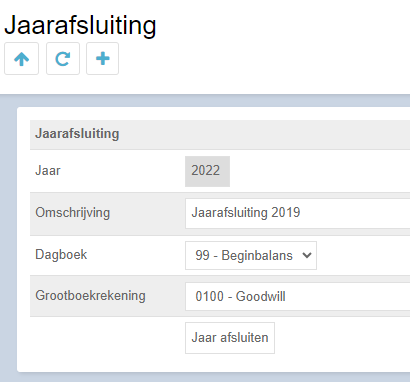Click the large Jaarafsluiting page title
The image size is (410, 382).
(x=80, y=25)
